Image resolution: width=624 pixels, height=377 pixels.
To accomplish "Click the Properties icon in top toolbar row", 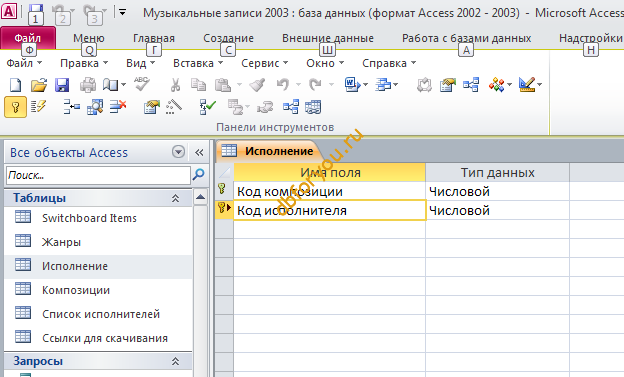I will [447, 85].
